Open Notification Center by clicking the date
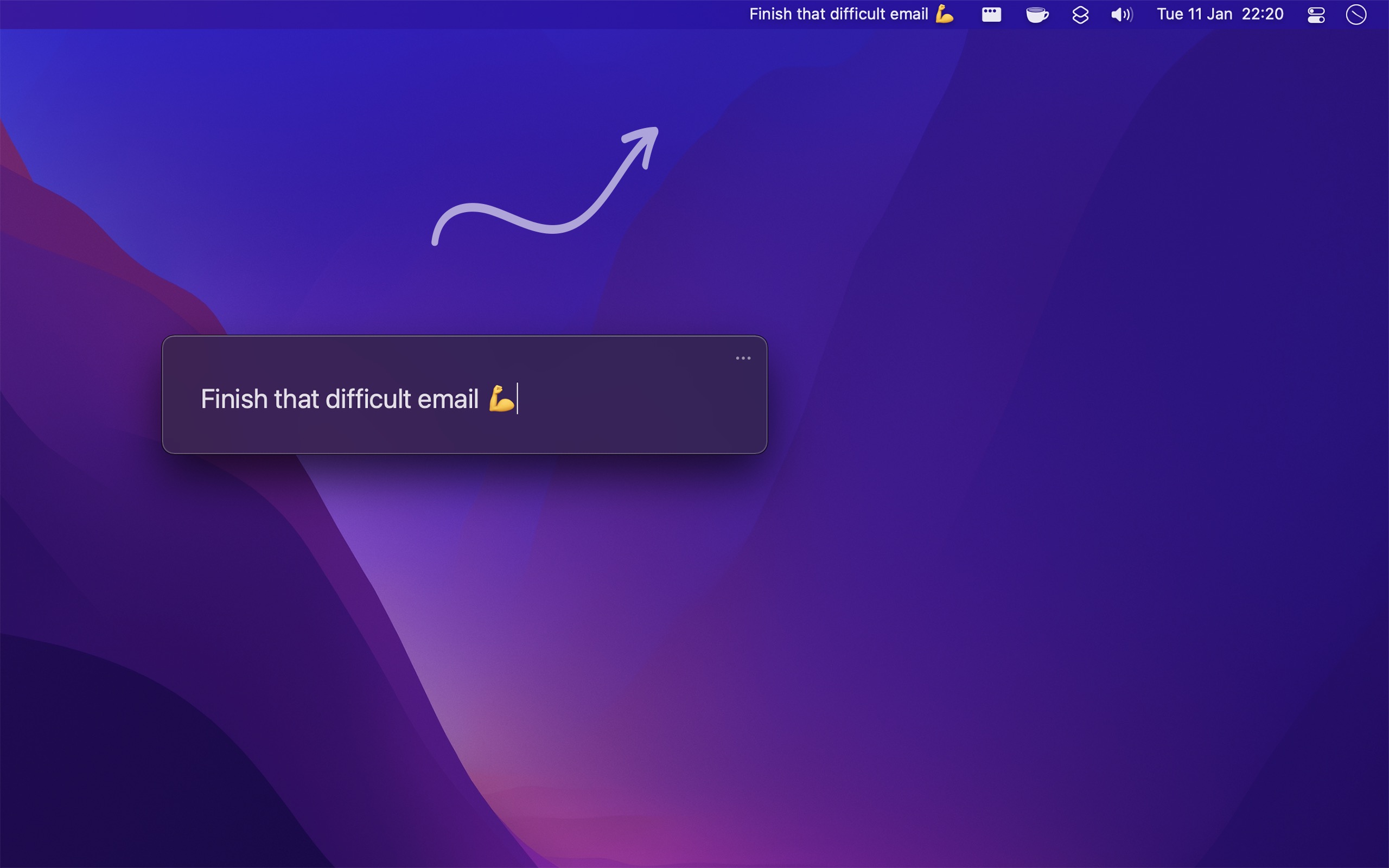 pyautogui.click(x=1193, y=14)
